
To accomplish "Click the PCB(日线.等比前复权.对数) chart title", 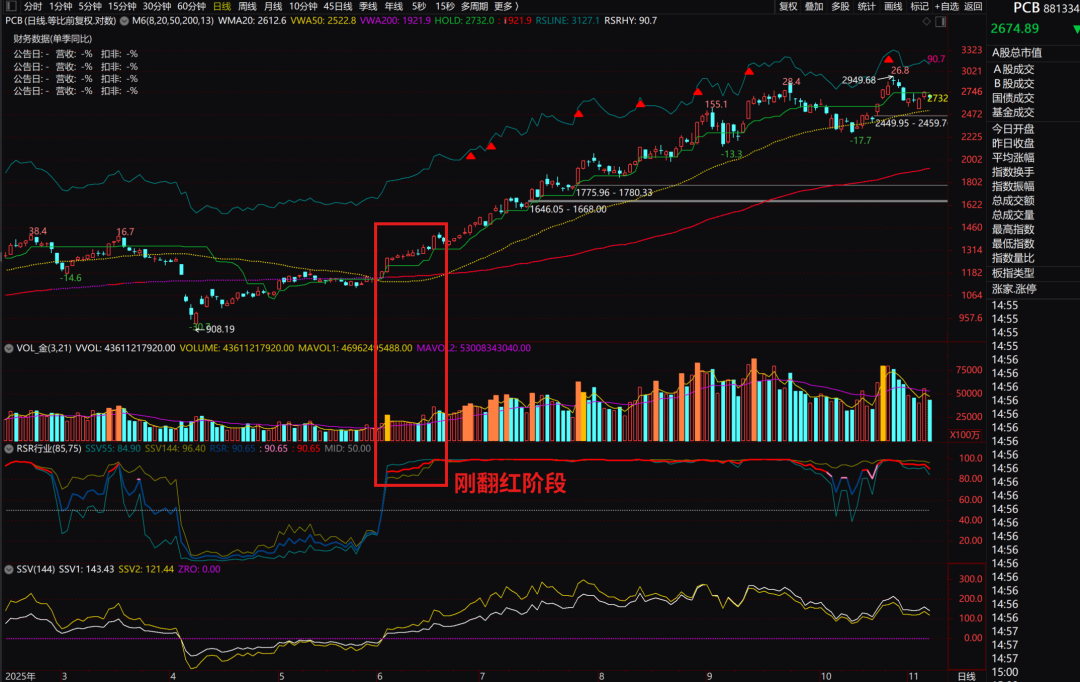I will (61, 21).
